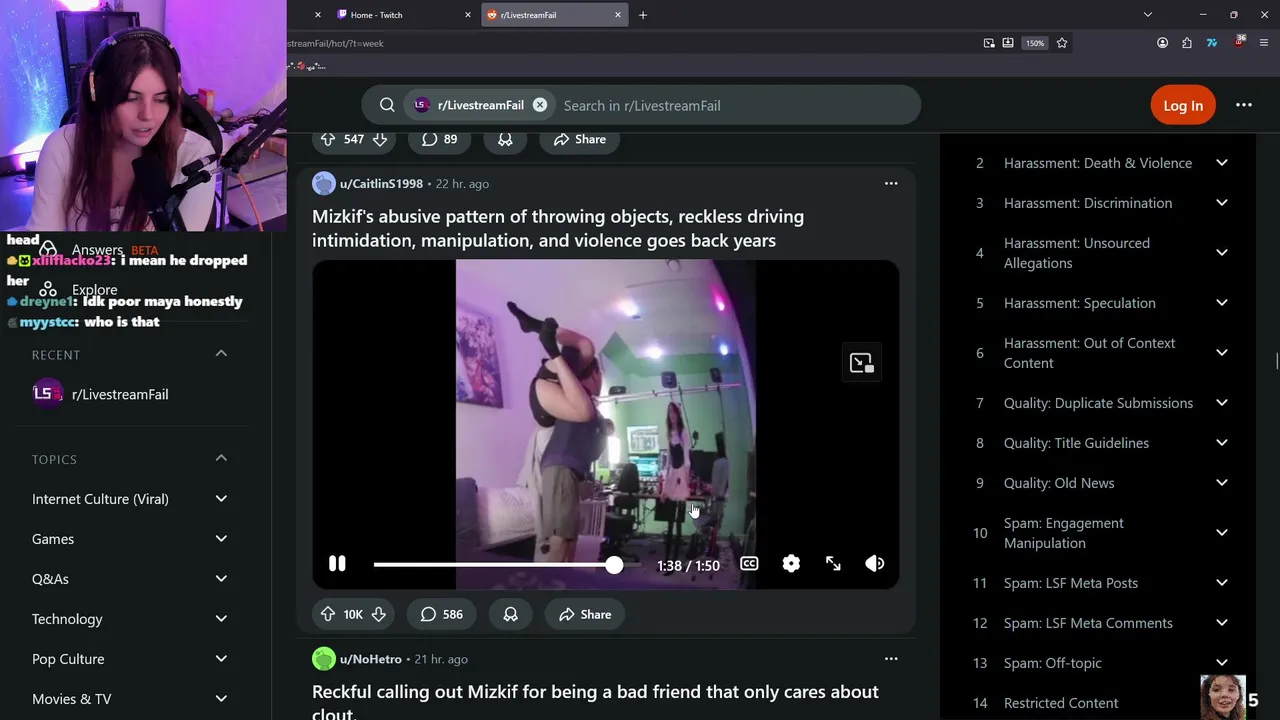Open the browser hamburger application menu
This screenshot has width=1280, height=720.
(1265, 43)
